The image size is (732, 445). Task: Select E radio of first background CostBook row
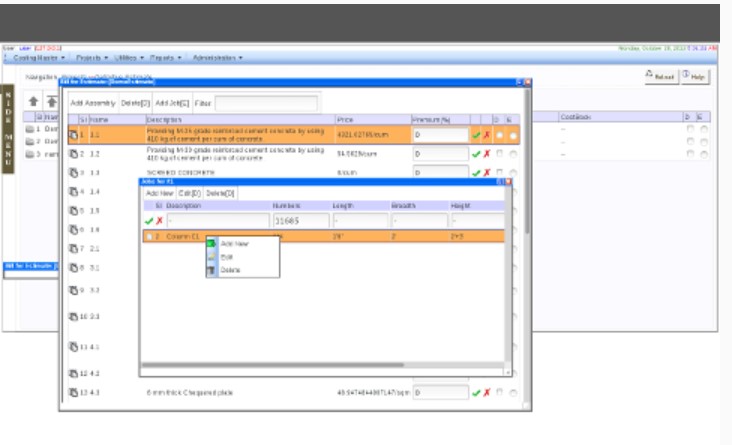point(704,129)
